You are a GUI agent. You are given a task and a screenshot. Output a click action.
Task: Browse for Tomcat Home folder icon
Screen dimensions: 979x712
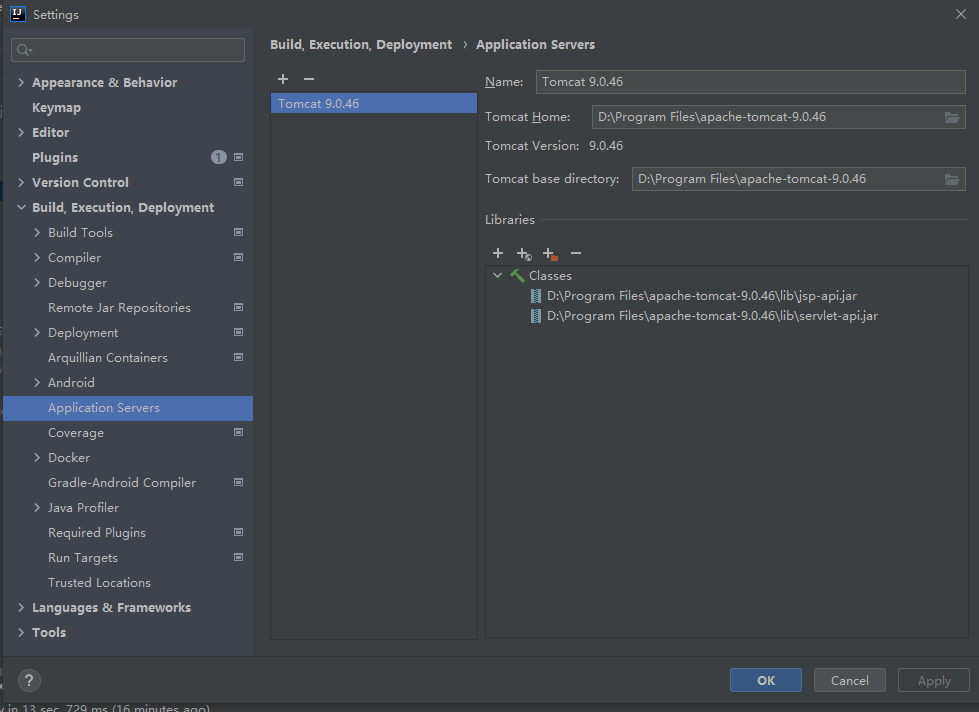[952, 117]
